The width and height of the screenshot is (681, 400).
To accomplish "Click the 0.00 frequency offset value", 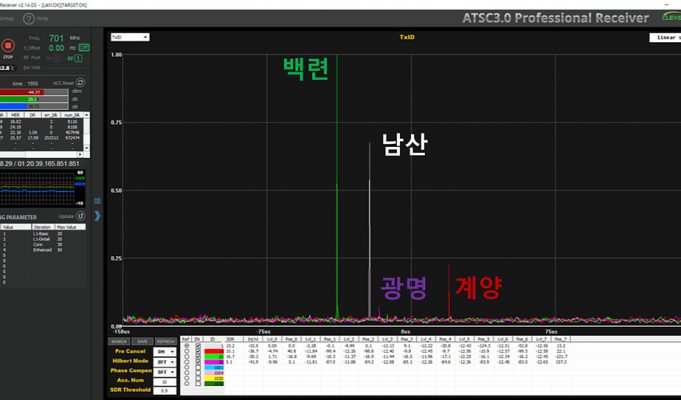I will coord(56,48).
